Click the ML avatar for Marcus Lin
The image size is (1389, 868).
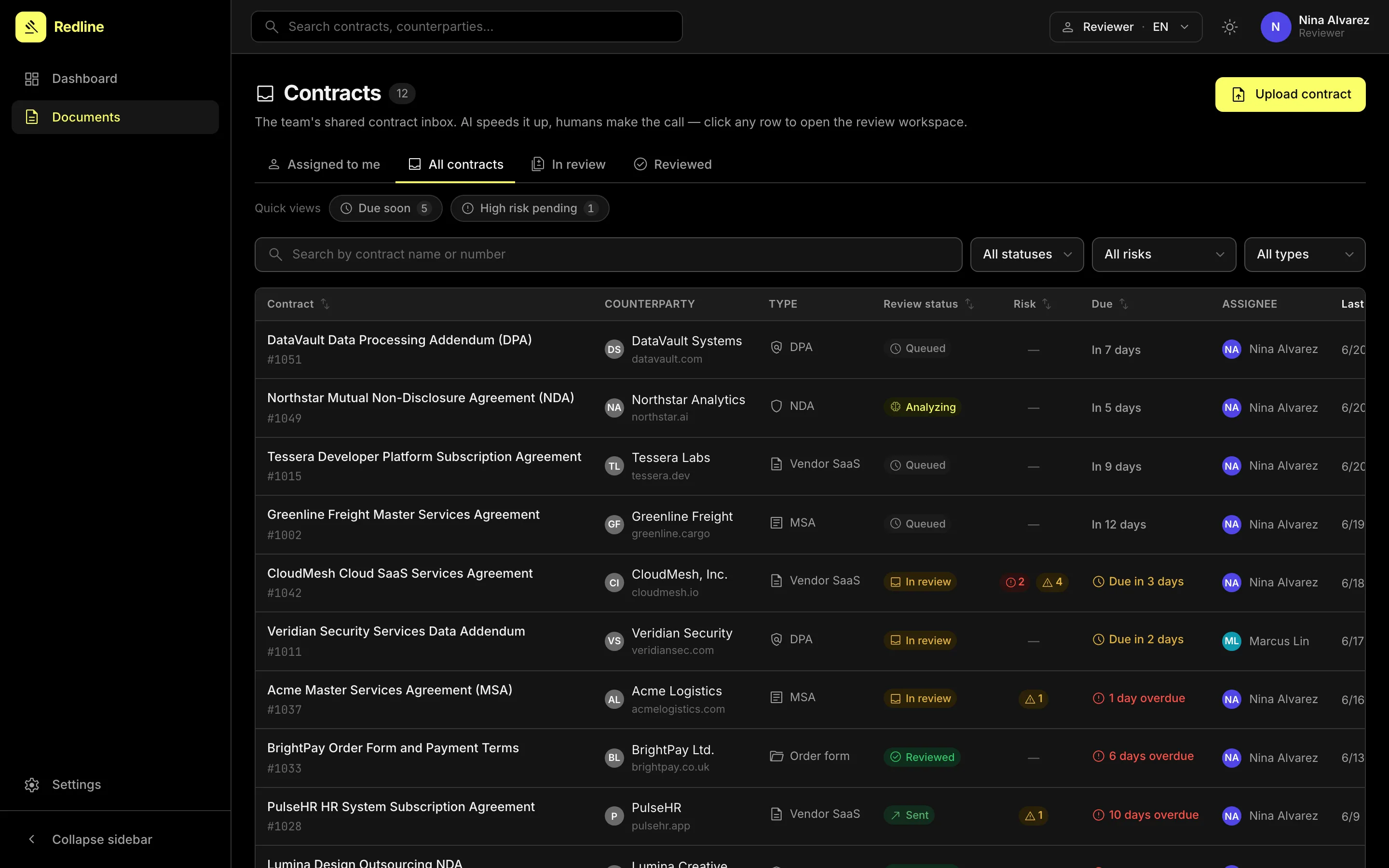tap(1232, 641)
